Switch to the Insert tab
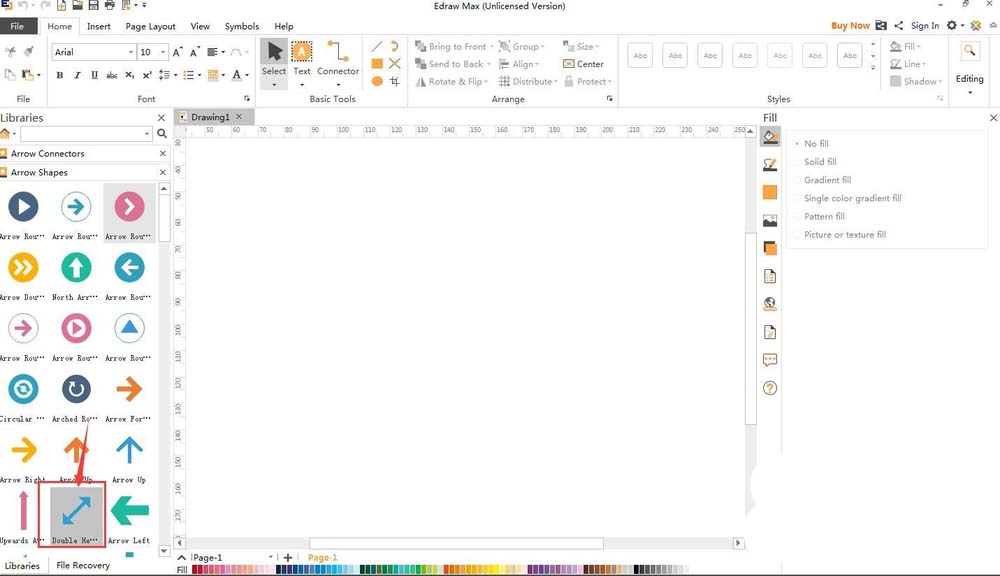 [x=99, y=26]
